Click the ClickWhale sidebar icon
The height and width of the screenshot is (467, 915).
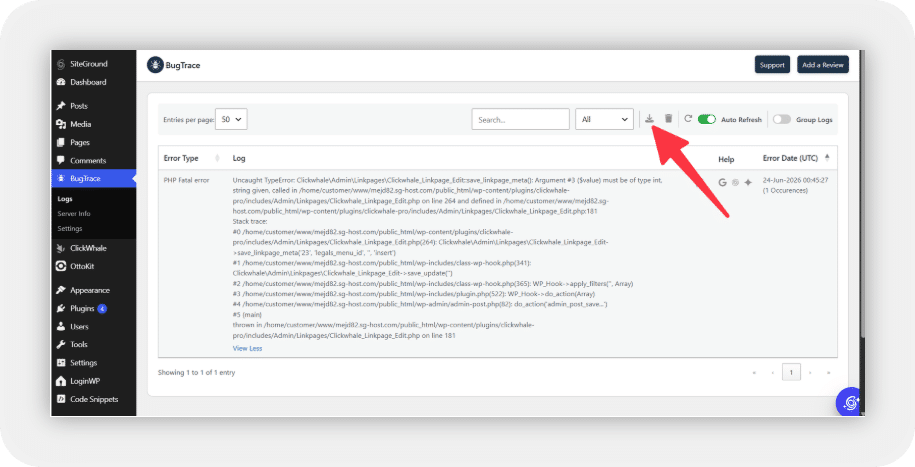coord(61,248)
